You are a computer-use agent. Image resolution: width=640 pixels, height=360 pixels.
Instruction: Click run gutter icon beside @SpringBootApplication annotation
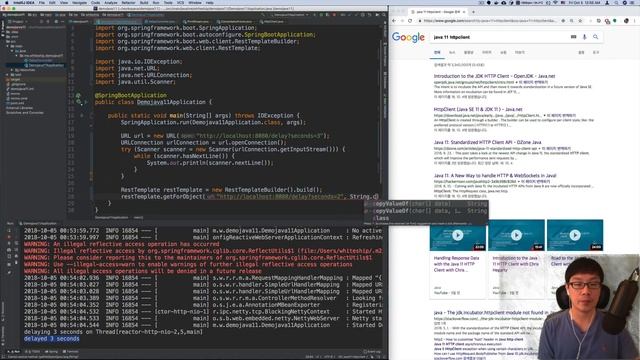pyautogui.click(x=78, y=96)
